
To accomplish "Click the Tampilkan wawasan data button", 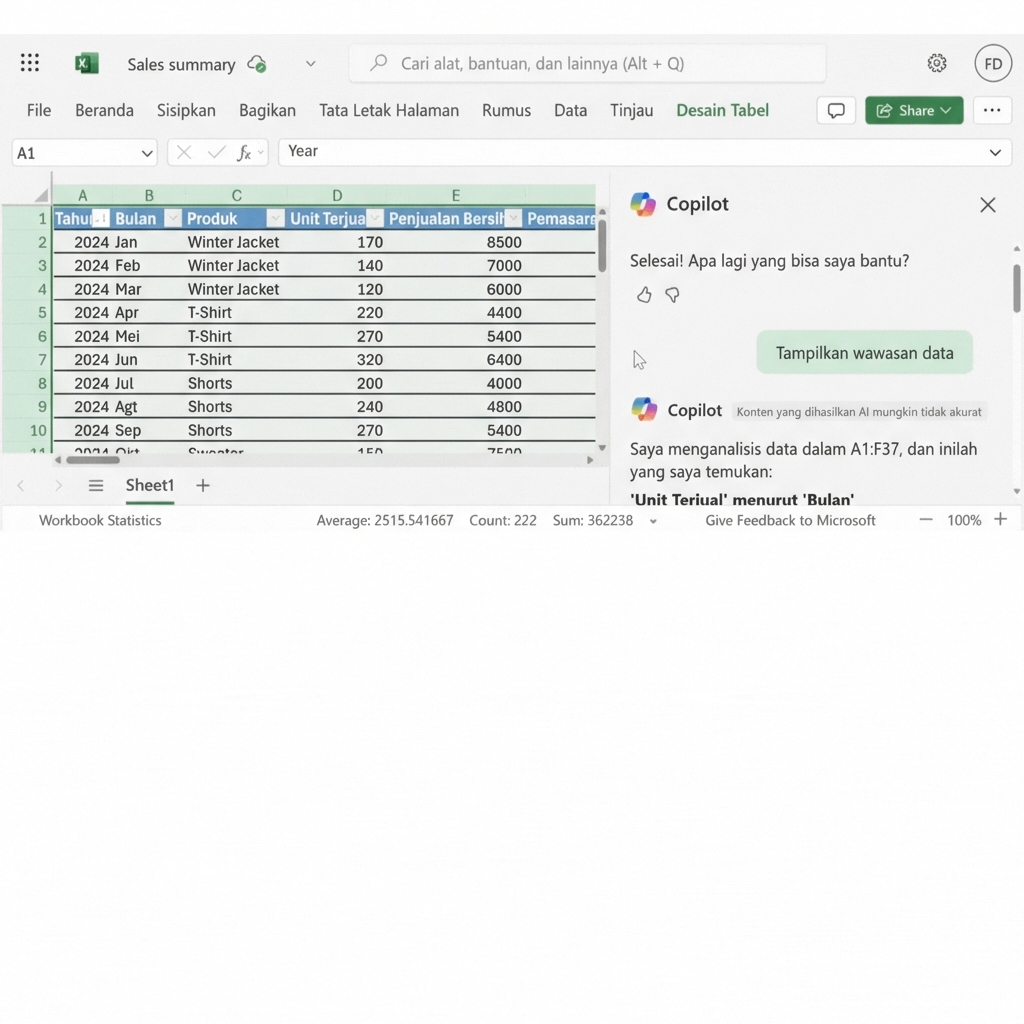I will point(864,352).
